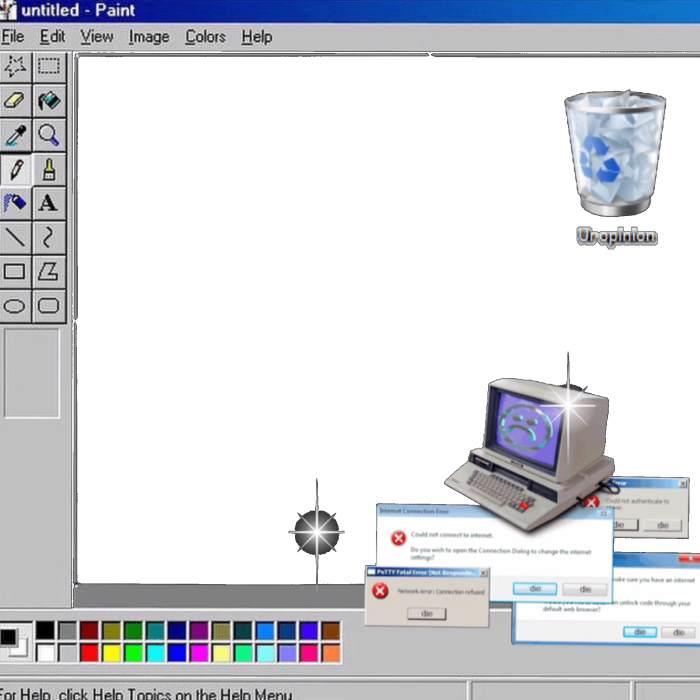Pick the white color swatch in palette
Image resolution: width=700 pixels, height=700 pixels.
[x=45, y=653]
